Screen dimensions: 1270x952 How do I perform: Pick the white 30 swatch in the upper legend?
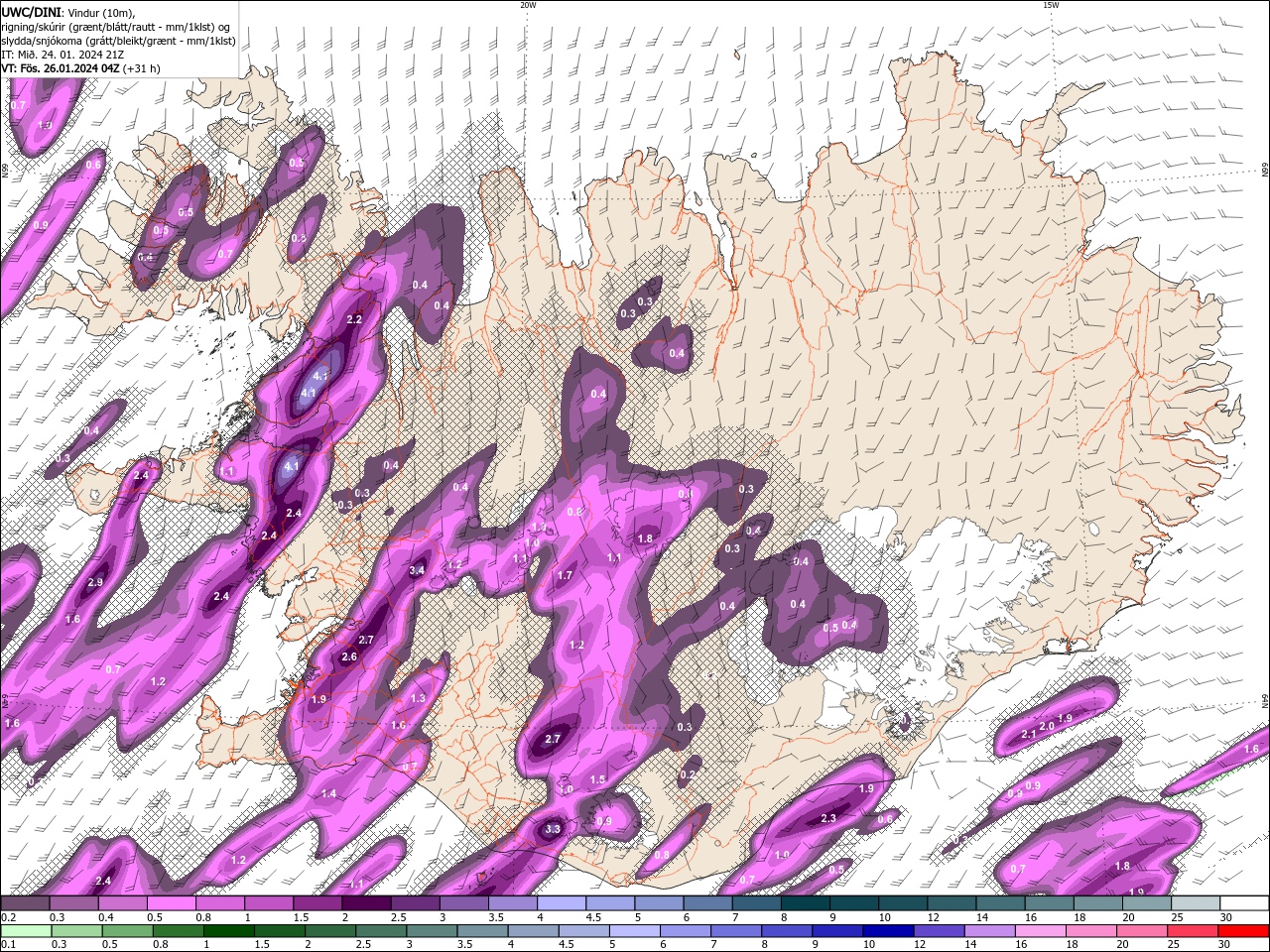point(1243,903)
